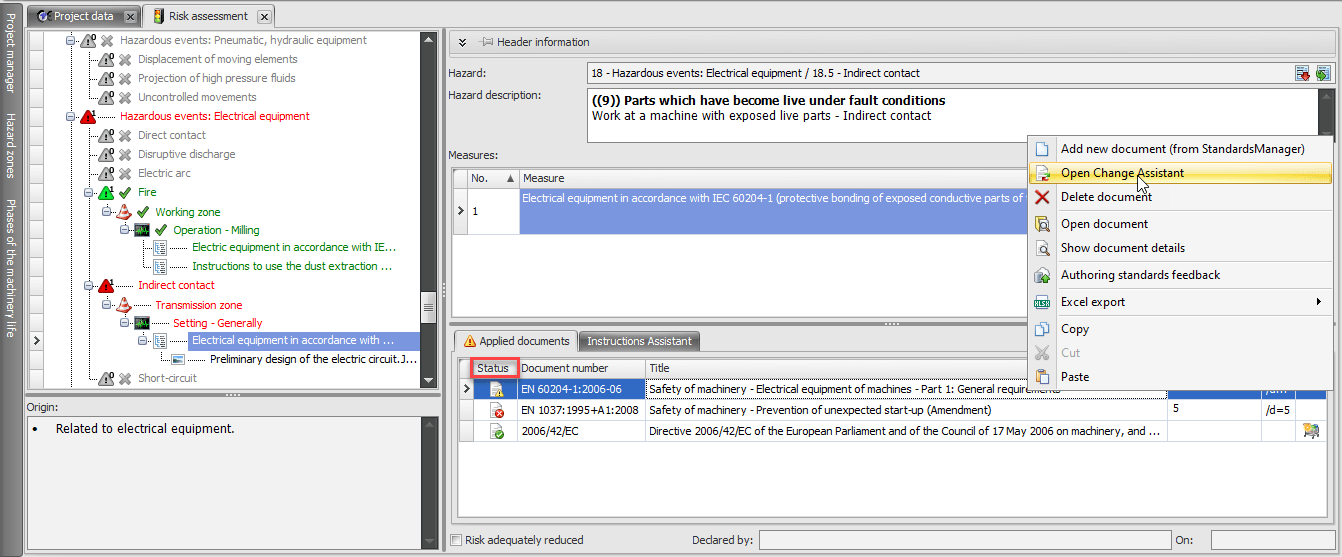The image size is (1342, 557).
Task: Enable the Risk adequately reduced checkbox
Action: (457, 540)
